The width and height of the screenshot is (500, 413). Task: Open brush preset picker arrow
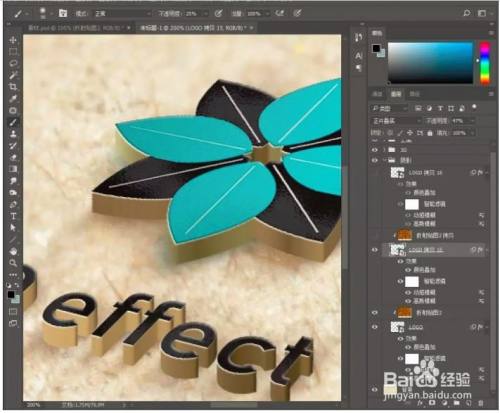pyautogui.click(x=52, y=14)
